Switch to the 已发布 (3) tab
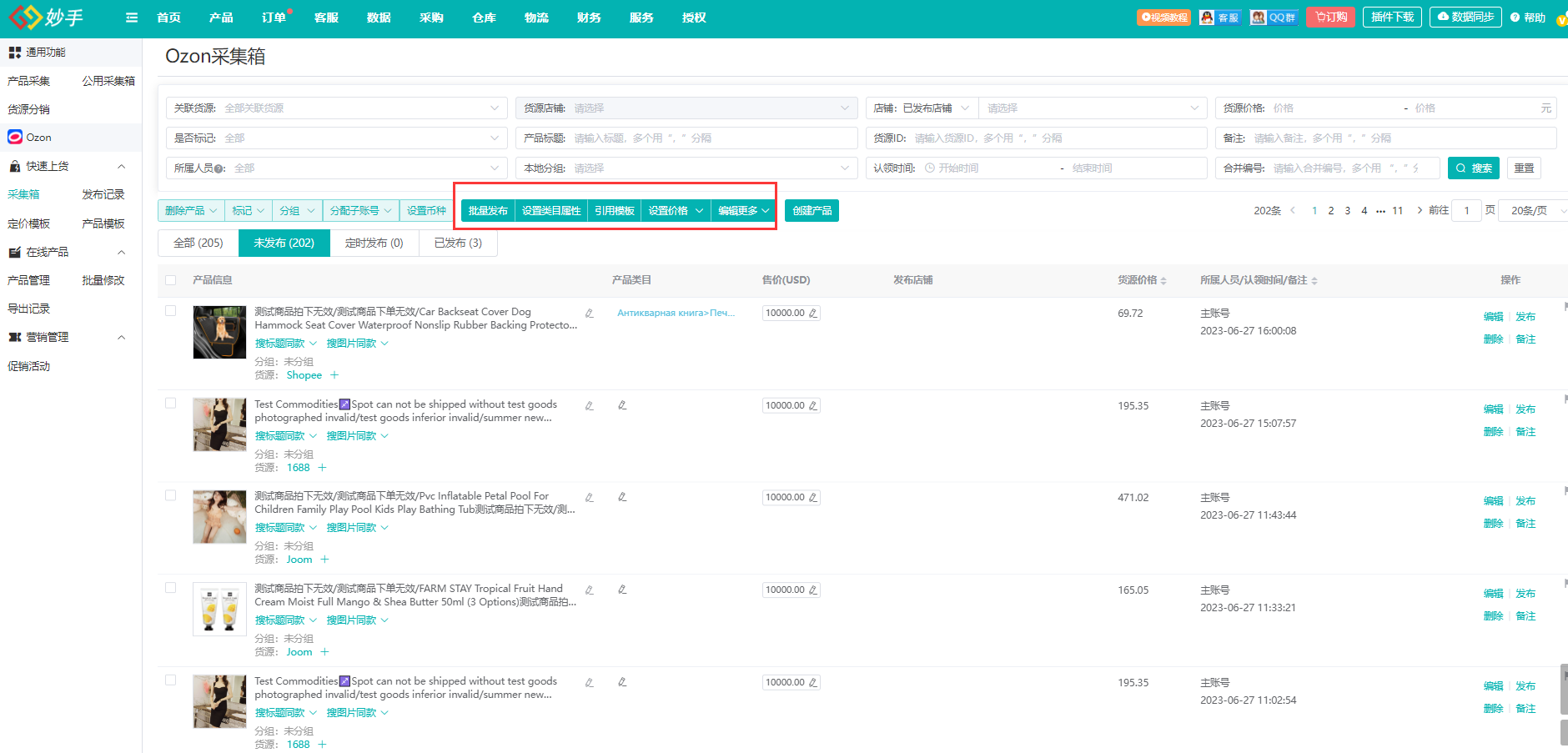The image size is (1568, 753). 458,243
